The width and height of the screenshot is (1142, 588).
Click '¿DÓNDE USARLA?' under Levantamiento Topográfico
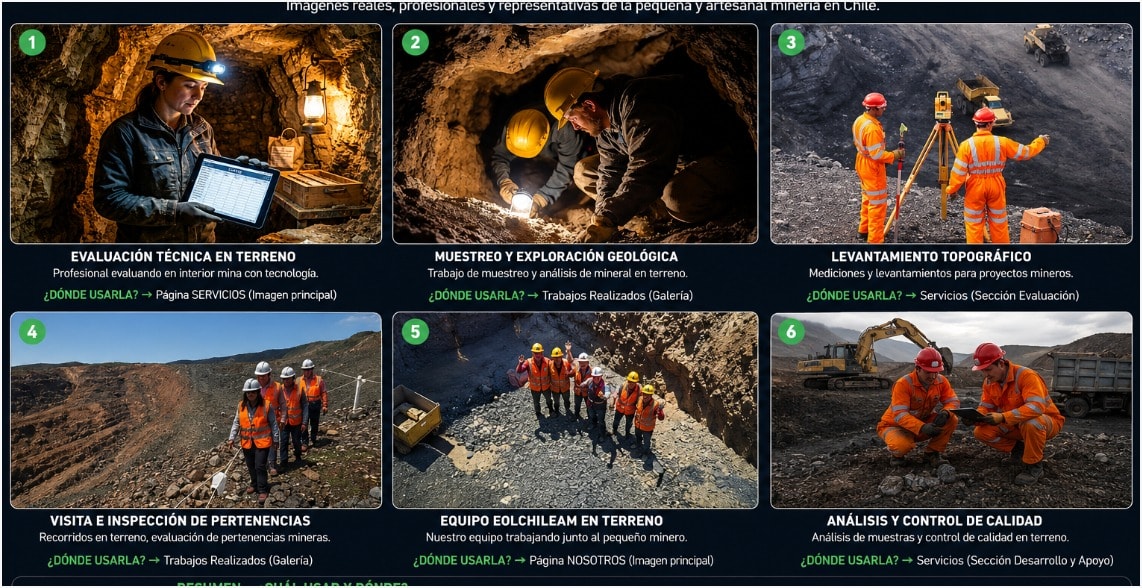tap(854, 295)
